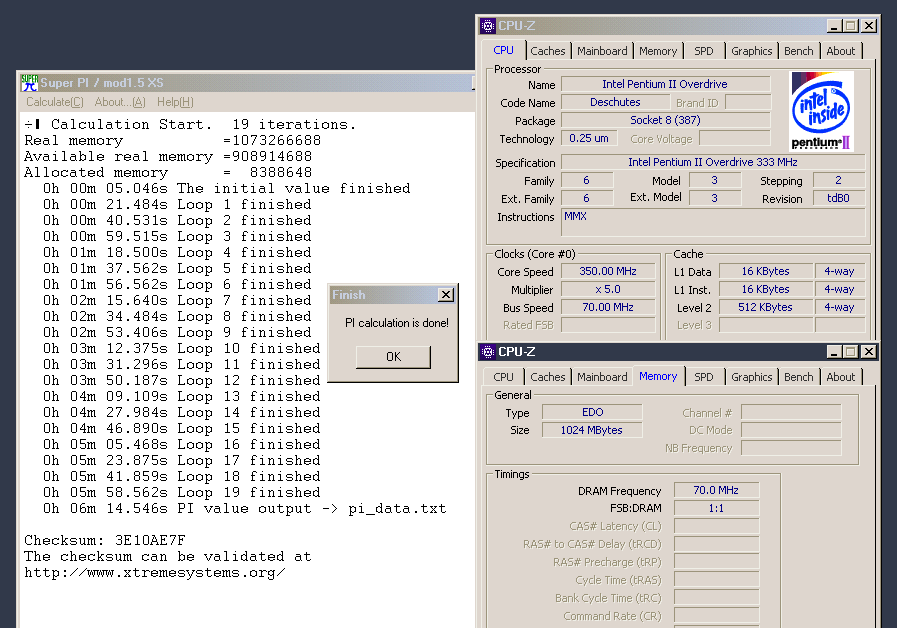Click Revision value 'tdB0'
897x628 pixels.
tap(838, 198)
